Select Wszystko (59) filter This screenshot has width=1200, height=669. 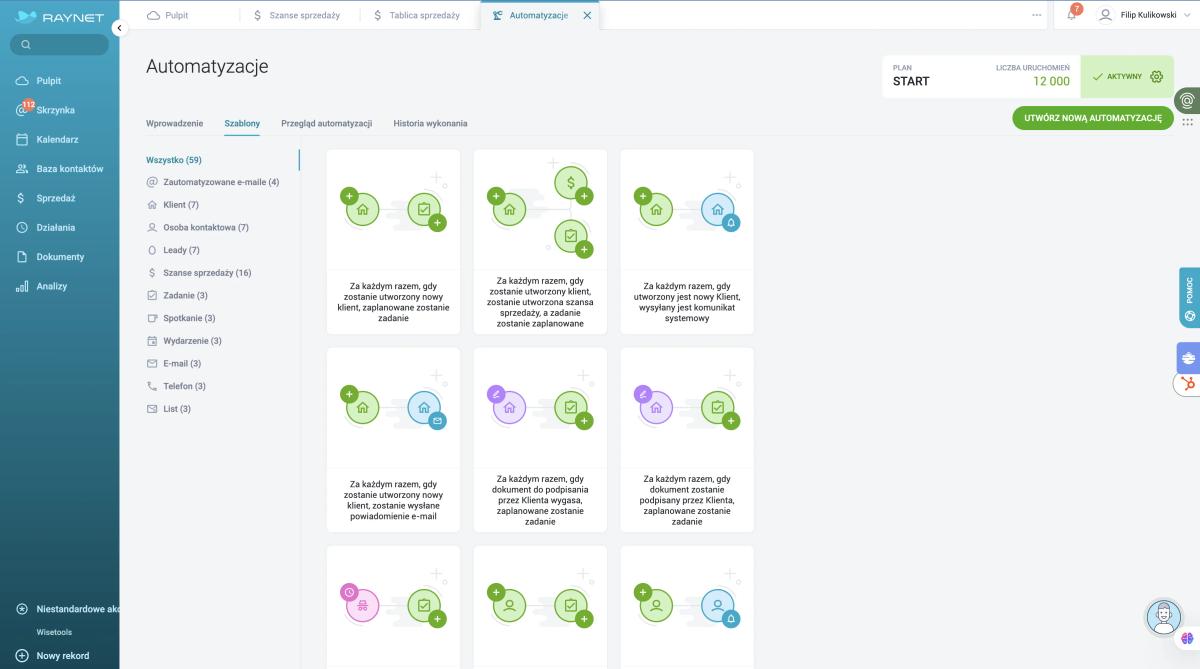coord(174,160)
